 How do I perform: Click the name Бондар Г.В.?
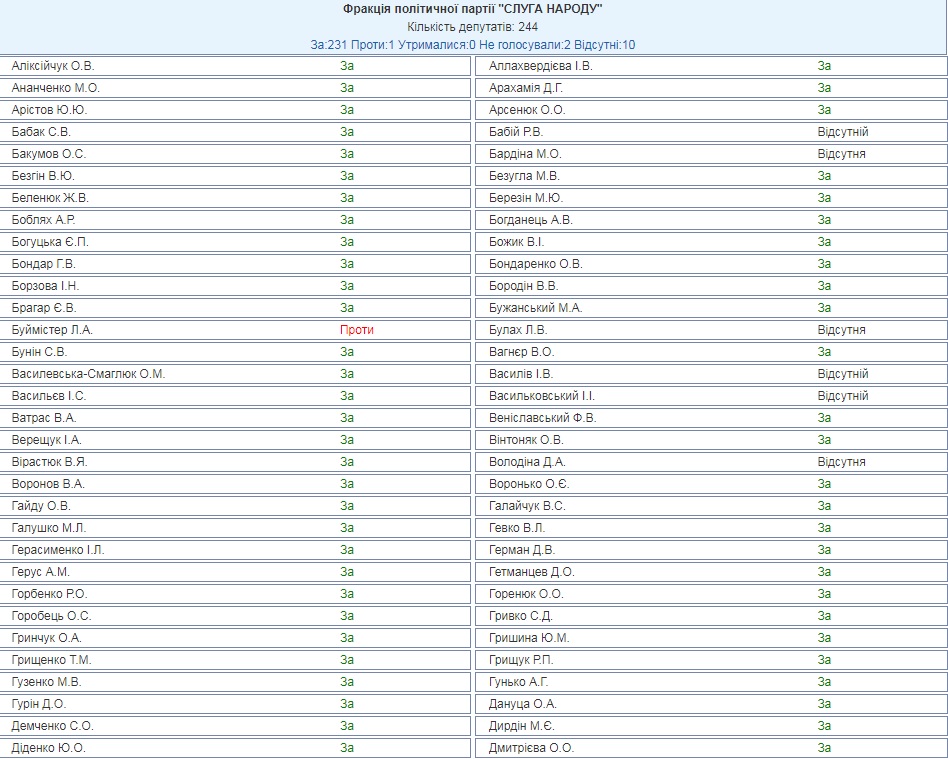pos(42,264)
